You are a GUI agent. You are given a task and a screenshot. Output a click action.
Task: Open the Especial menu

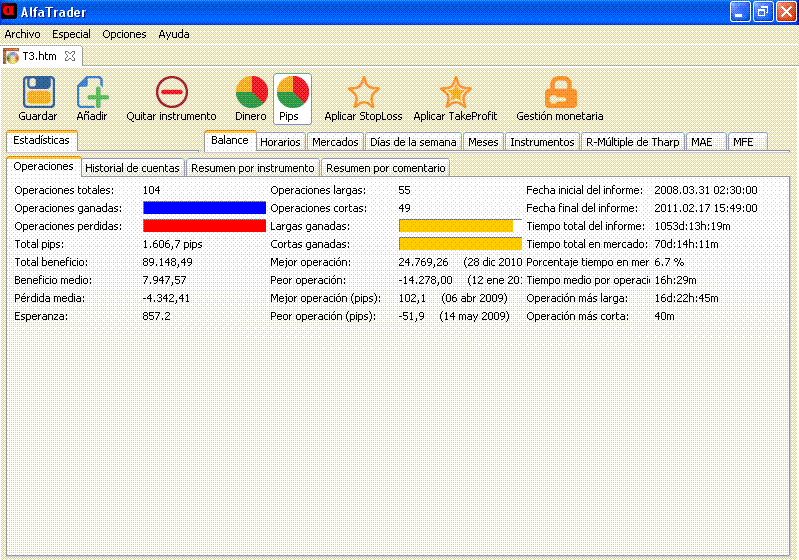point(71,34)
